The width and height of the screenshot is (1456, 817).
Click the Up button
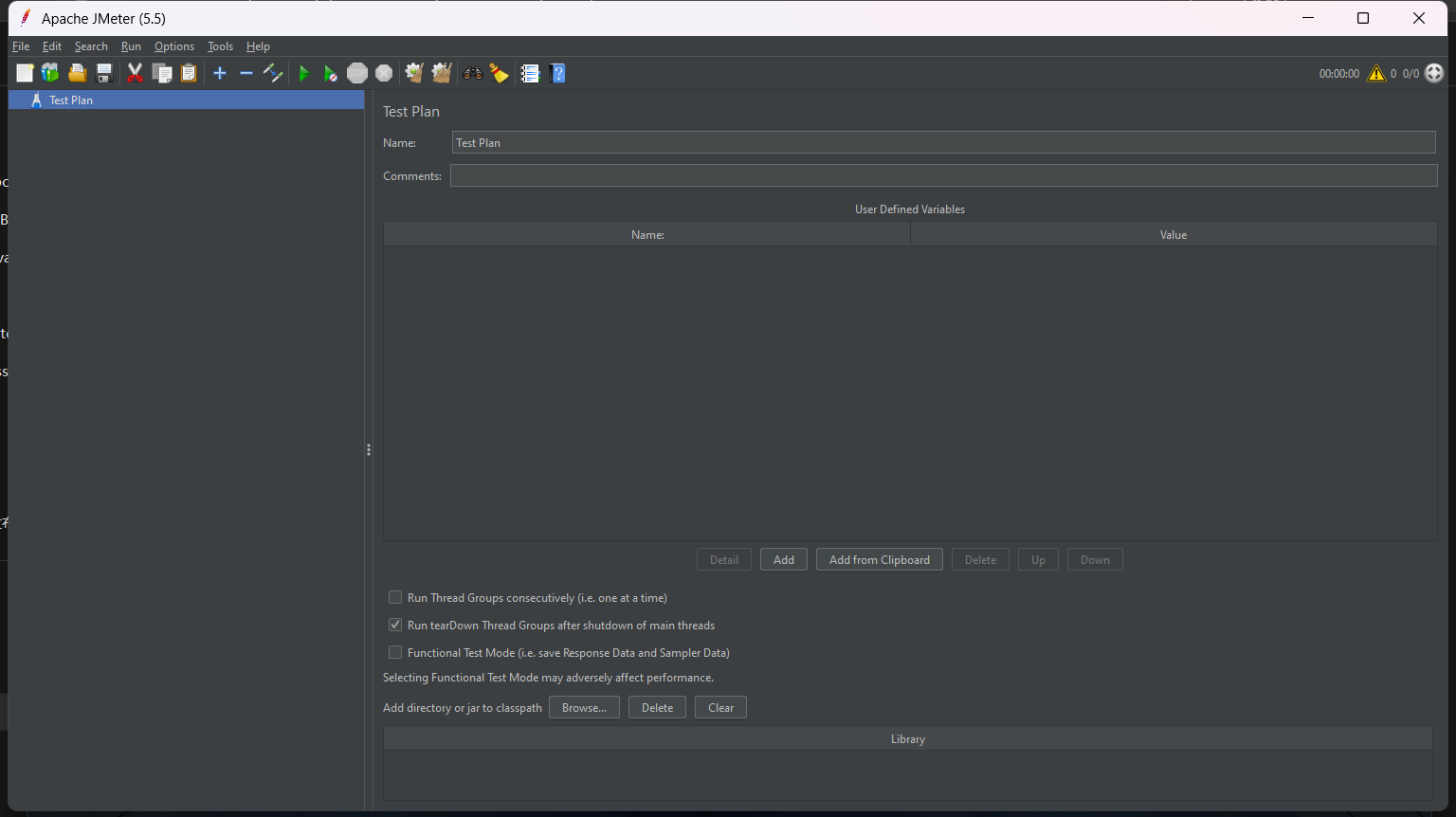click(1038, 560)
